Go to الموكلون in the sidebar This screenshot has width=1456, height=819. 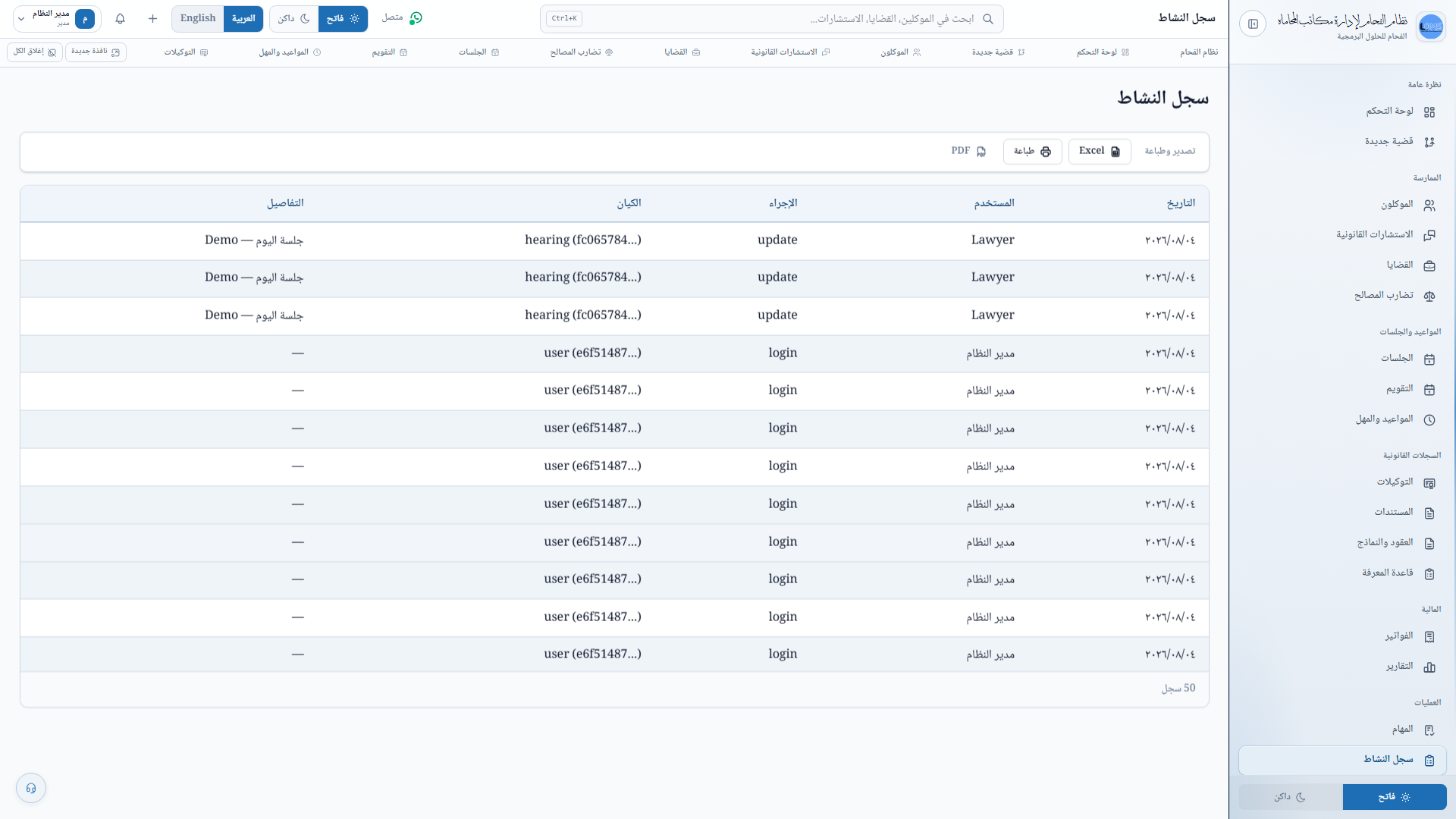(x=1342, y=205)
